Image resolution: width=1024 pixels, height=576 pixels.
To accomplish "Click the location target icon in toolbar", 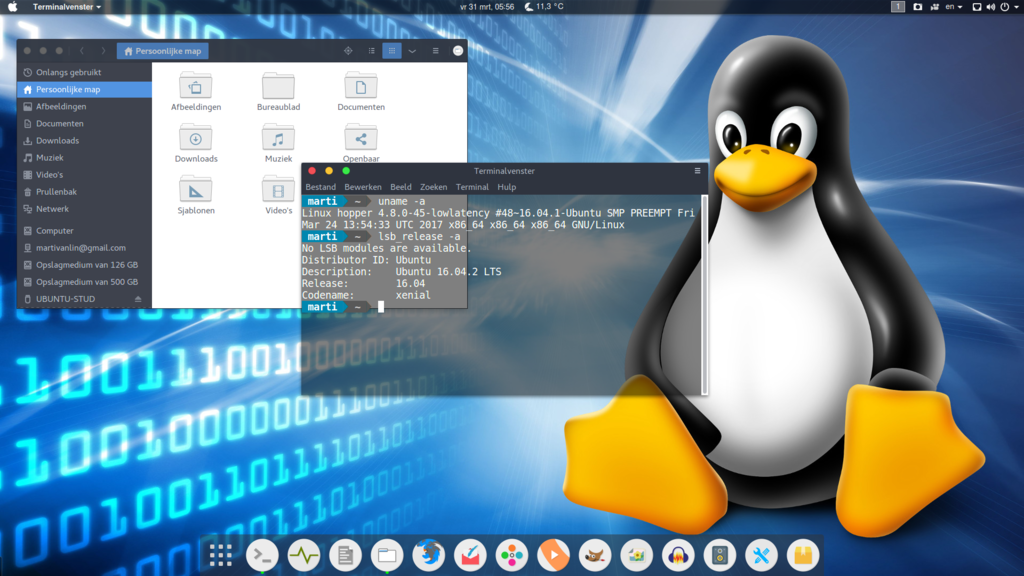I will coord(348,51).
